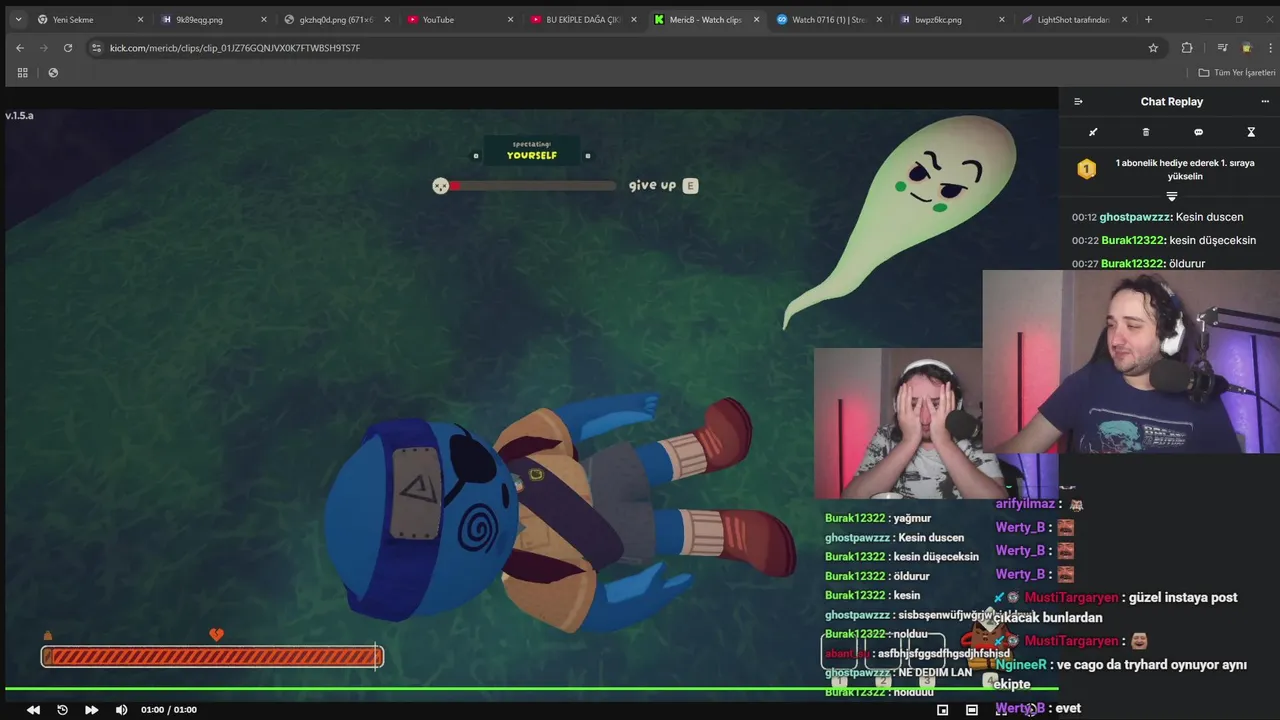Collapse the Chat Replay panel
This screenshot has width=1280, height=720.
pos(1078,101)
